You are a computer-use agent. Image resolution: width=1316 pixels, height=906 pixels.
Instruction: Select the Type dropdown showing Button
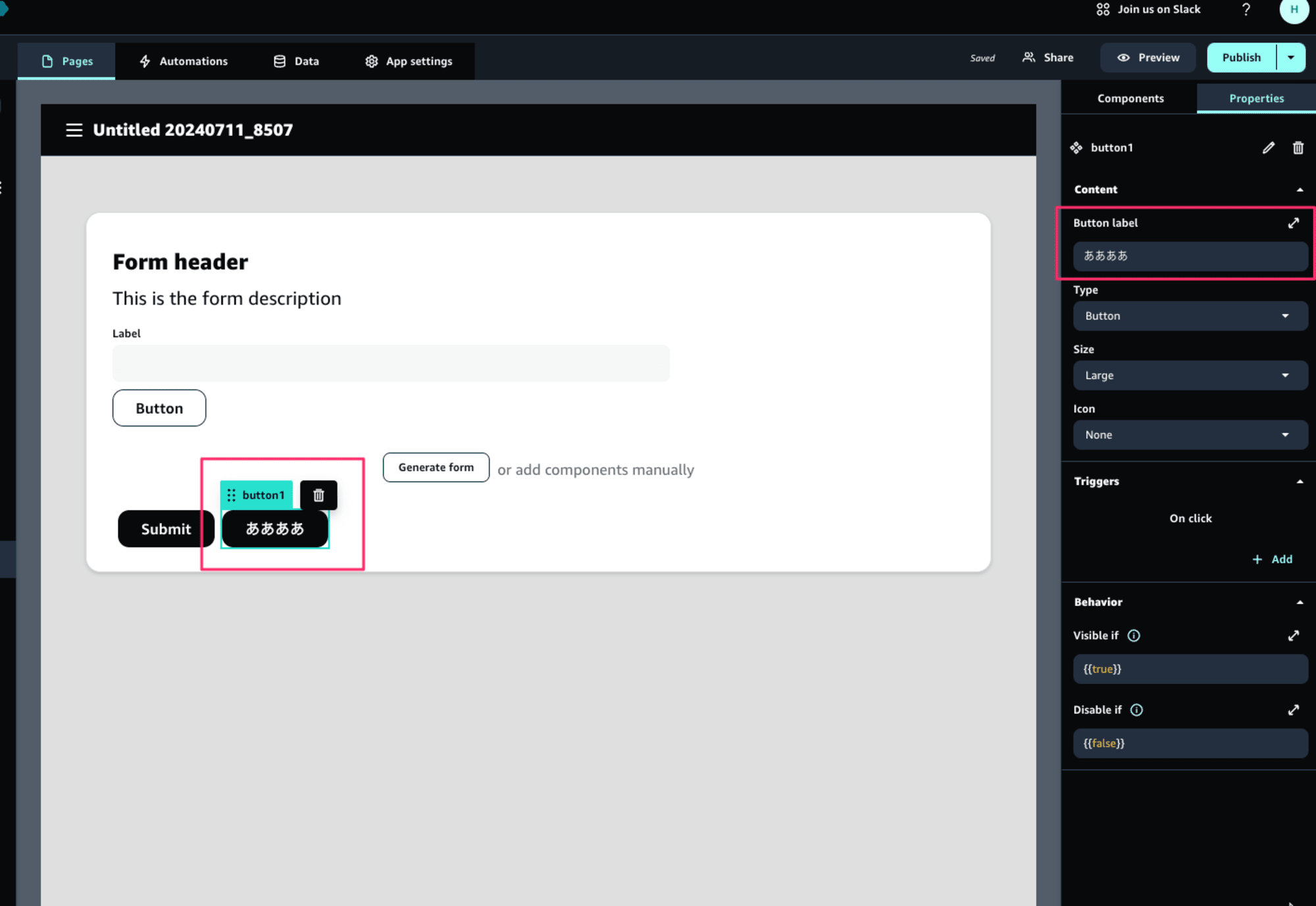click(x=1186, y=315)
